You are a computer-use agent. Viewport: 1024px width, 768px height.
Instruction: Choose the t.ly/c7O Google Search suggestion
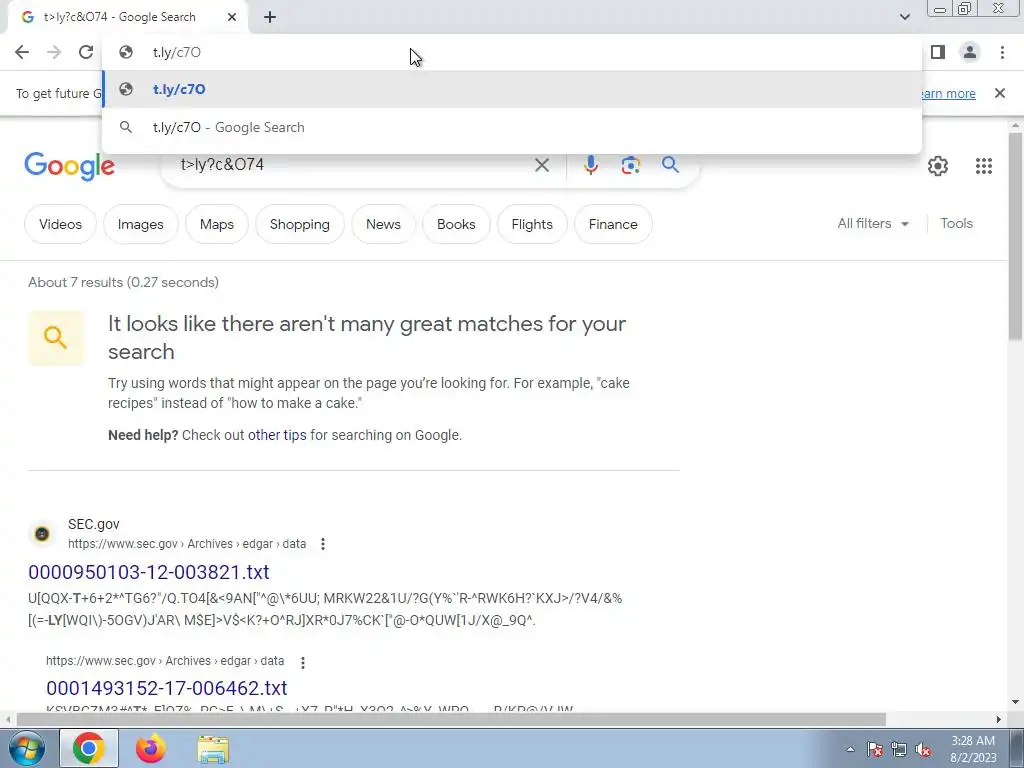[x=512, y=127]
